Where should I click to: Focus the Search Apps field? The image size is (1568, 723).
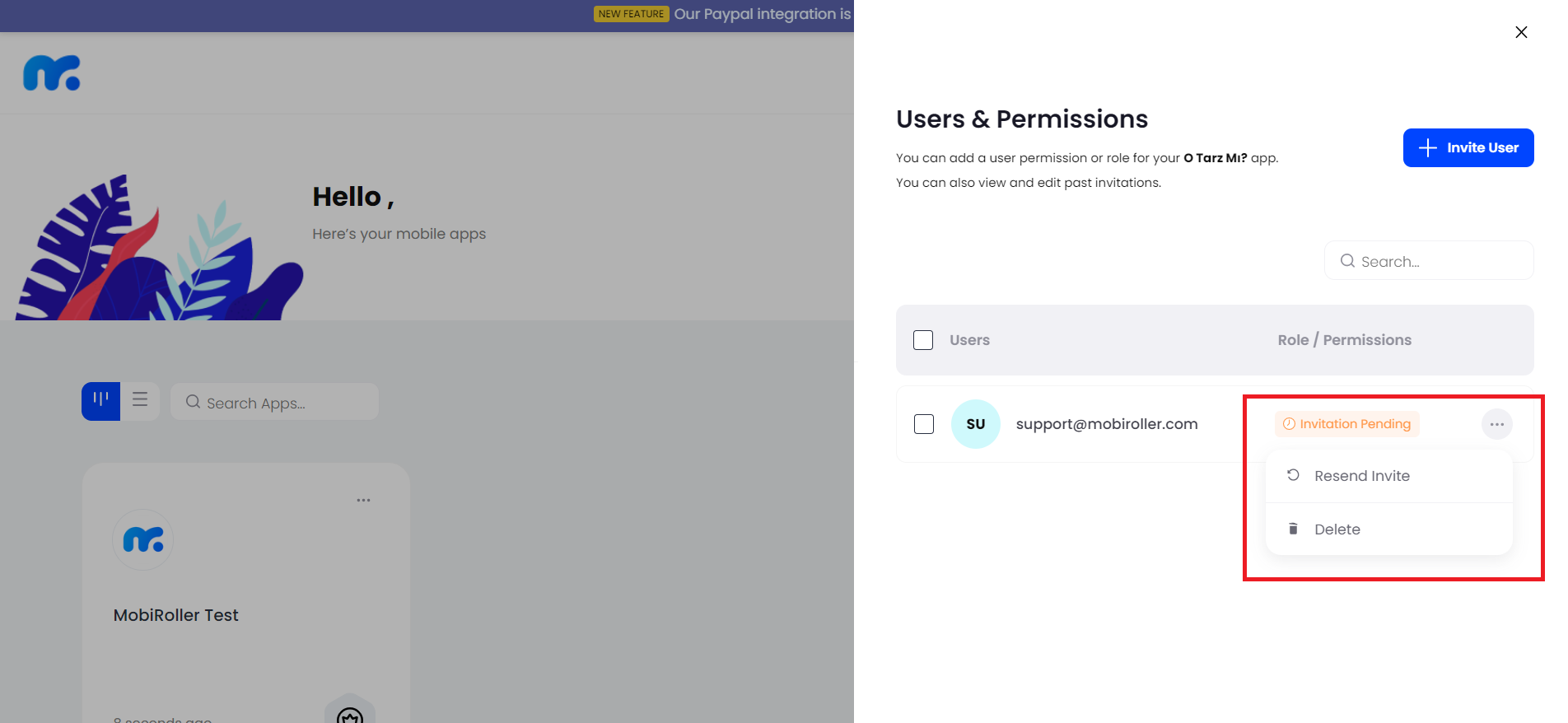click(x=274, y=402)
